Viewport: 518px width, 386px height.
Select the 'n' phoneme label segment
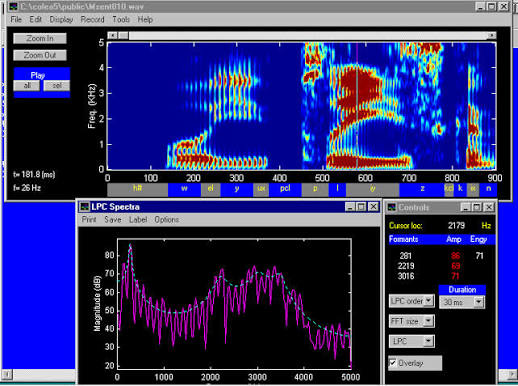pos(488,189)
